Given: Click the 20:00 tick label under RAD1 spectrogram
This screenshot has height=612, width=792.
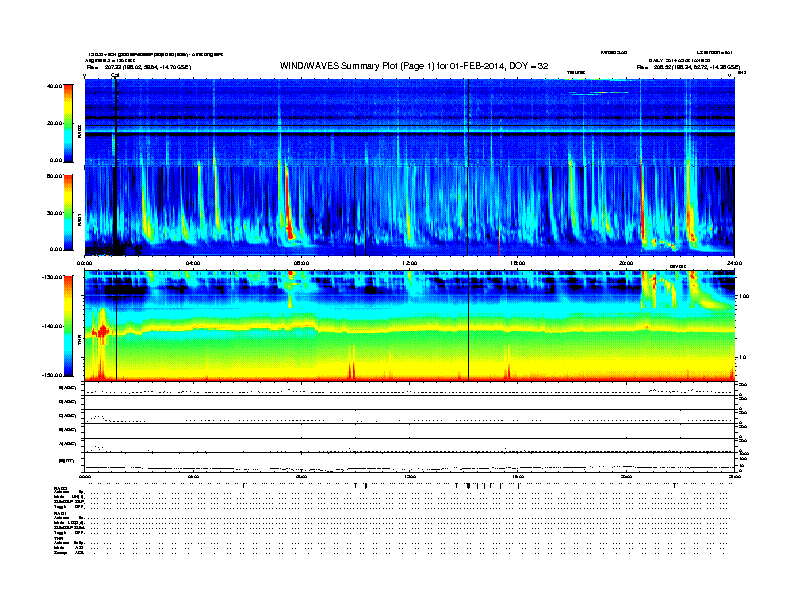Looking at the screenshot, I should (626, 263).
